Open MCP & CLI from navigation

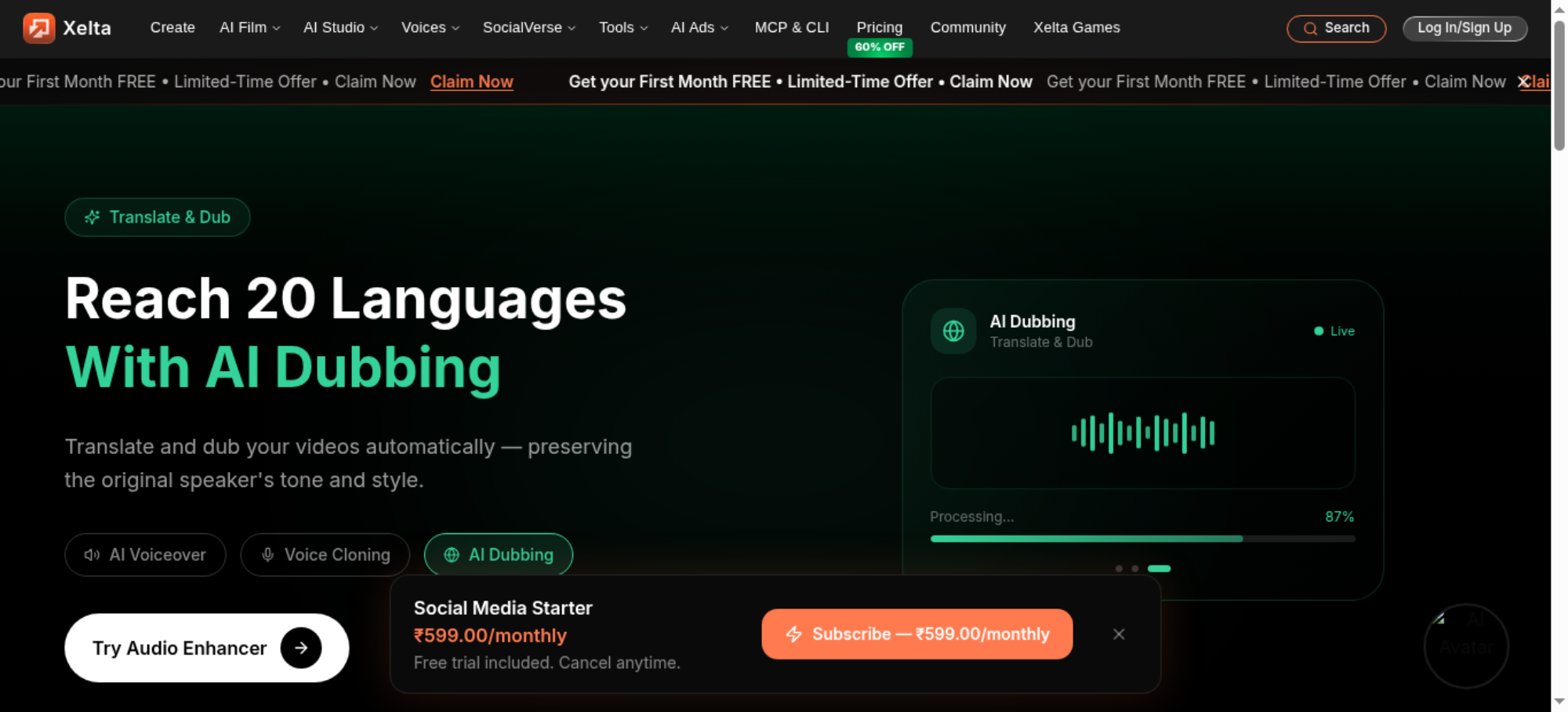(792, 27)
